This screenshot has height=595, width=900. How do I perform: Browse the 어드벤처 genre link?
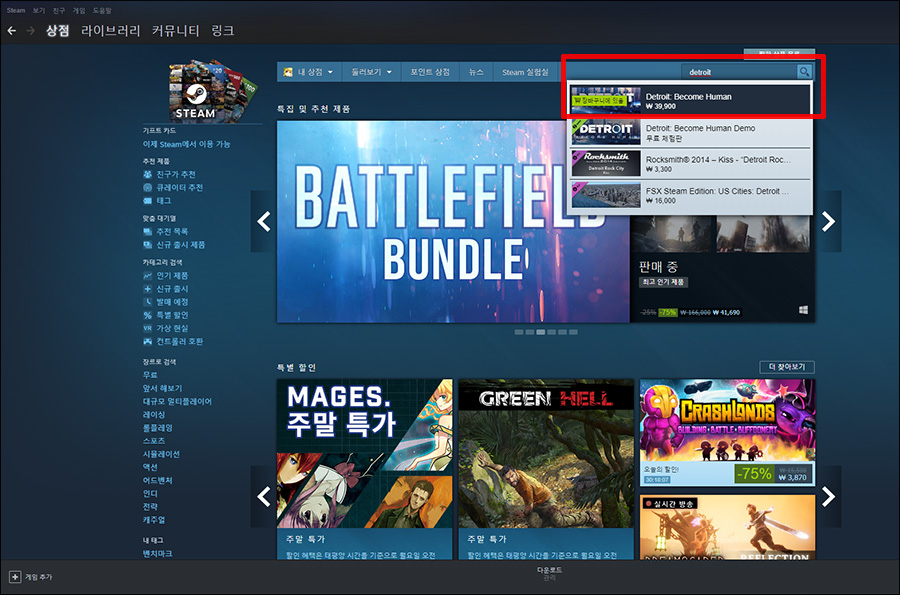(x=157, y=480)
